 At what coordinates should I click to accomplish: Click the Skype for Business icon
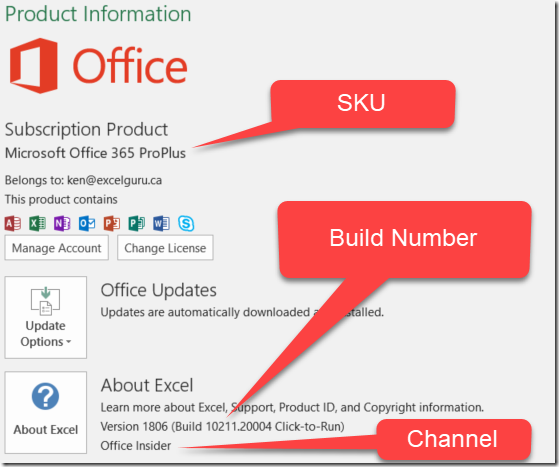(x=186, y=224)
